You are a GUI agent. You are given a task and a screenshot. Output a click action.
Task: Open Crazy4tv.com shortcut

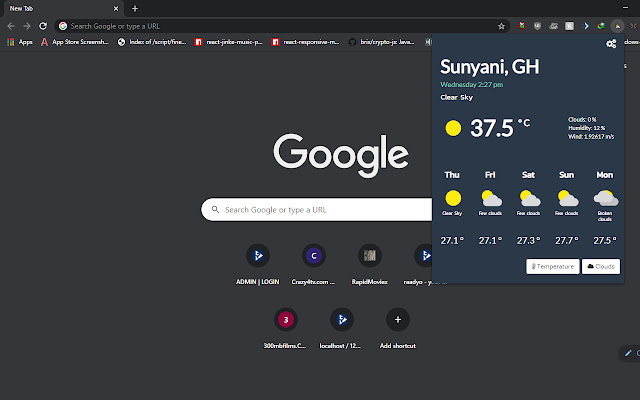[x=313, y=264]
